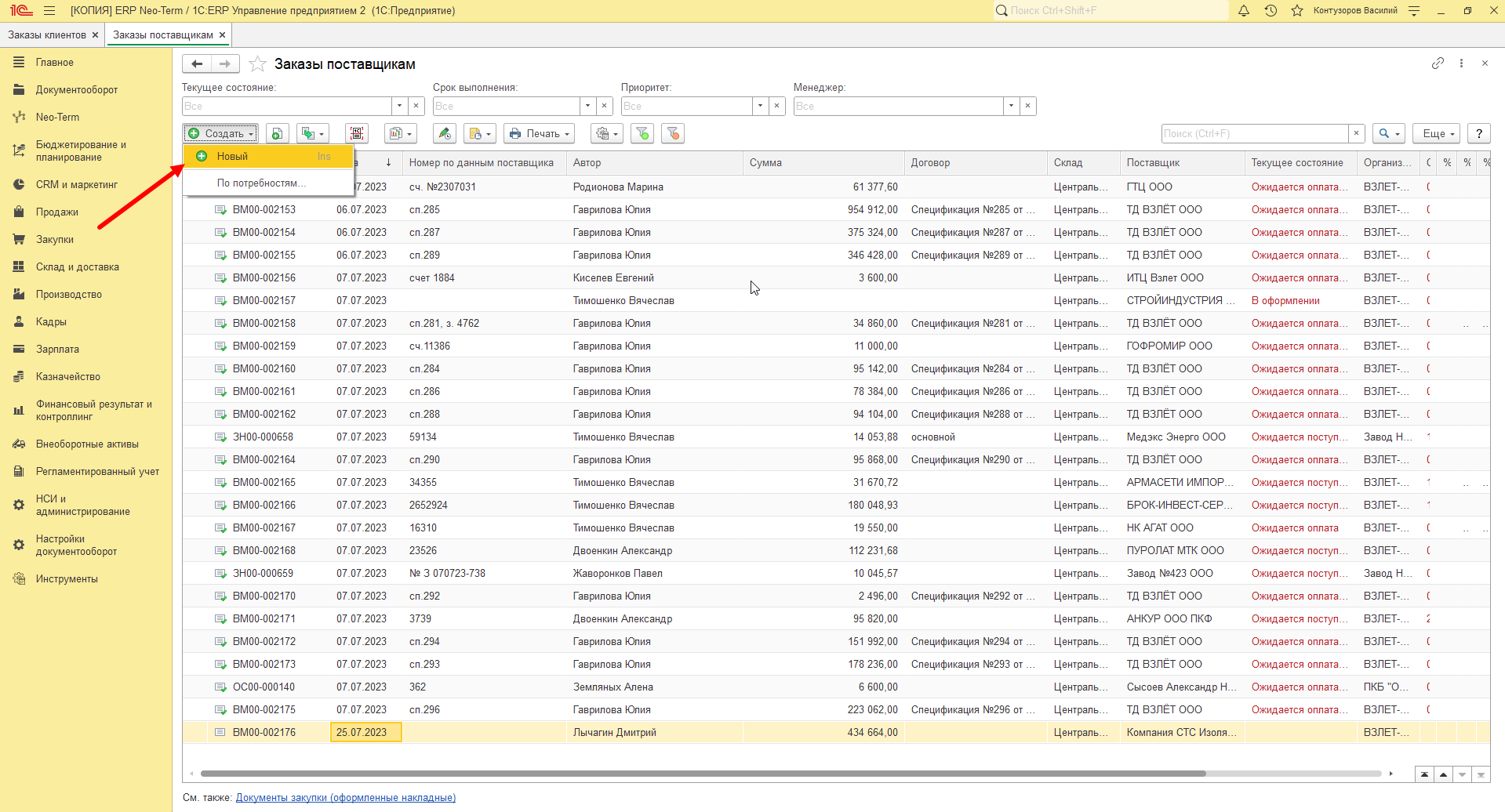The width and height of the screenshot is (1505, 812).
Task: Click the question mark help button
Action: click(1479, 133)
